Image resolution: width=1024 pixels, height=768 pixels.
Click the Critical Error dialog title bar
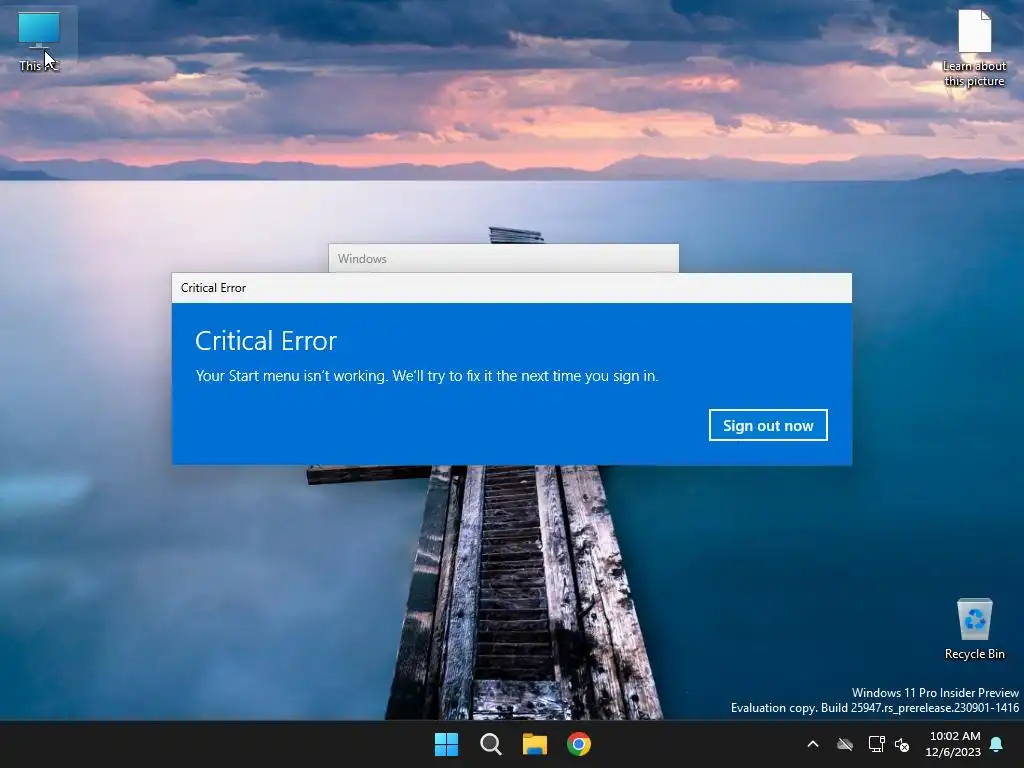[511, 288]
